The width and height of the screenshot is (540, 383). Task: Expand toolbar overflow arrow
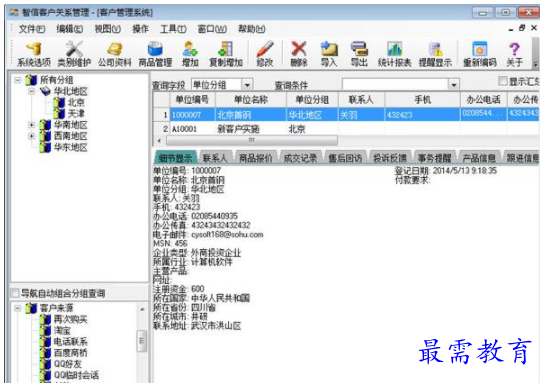click(535, 64)
